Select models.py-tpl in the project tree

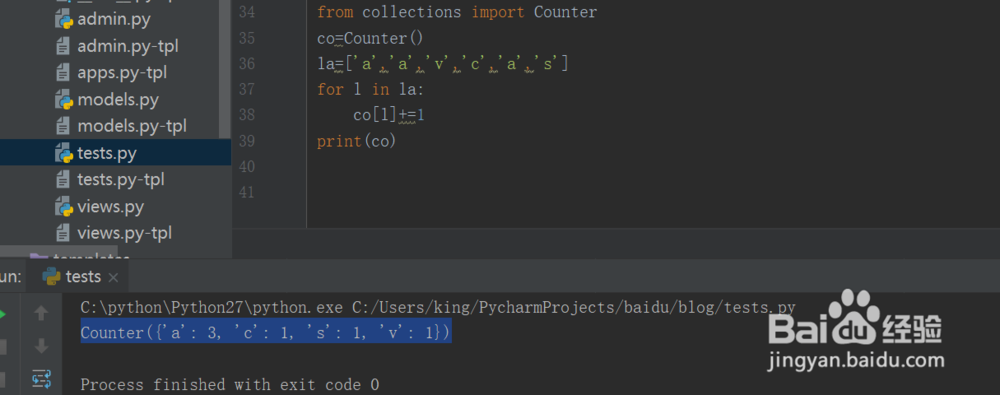click(x=132, y=126)
